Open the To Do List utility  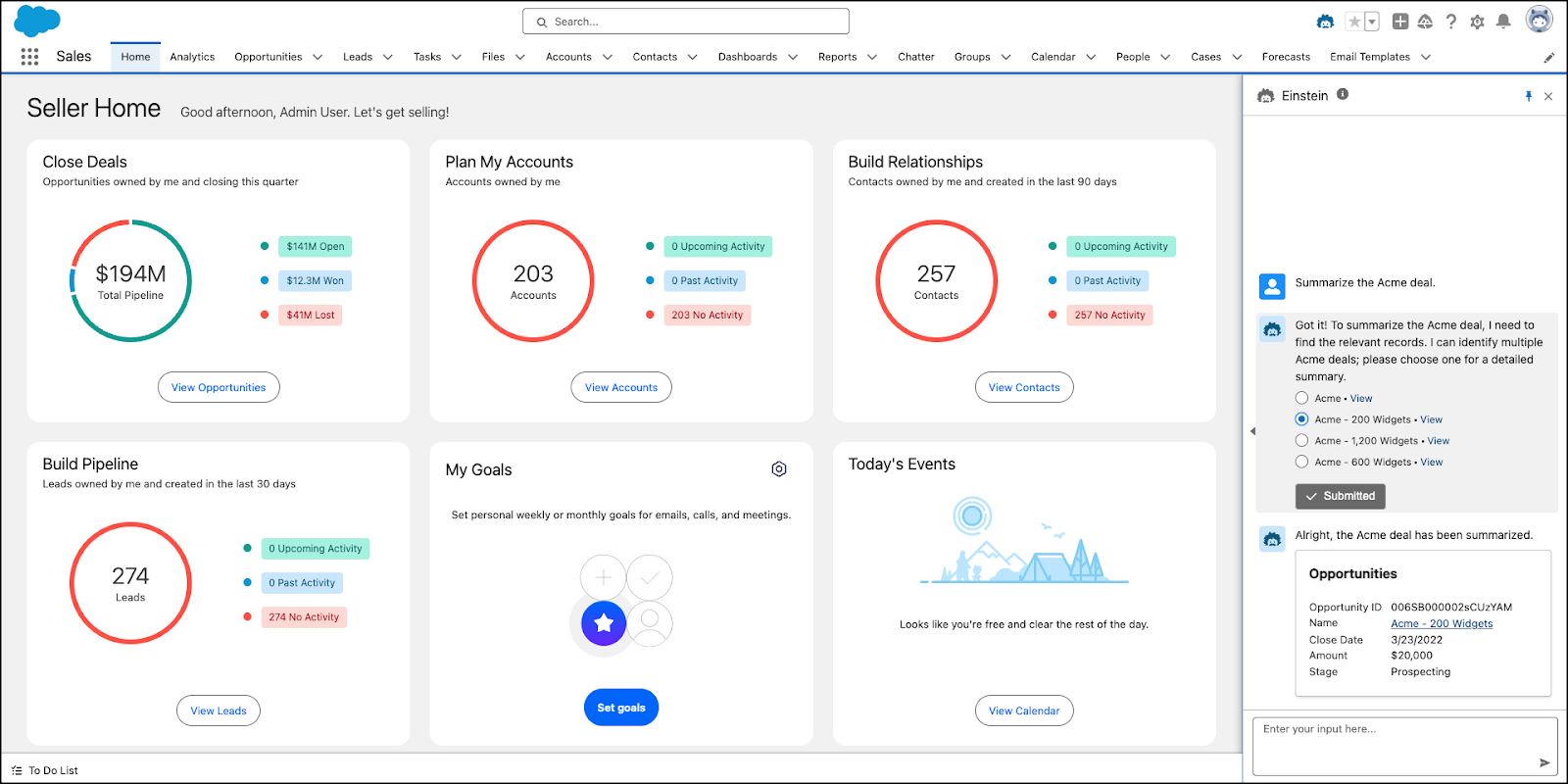click(45, 770)
